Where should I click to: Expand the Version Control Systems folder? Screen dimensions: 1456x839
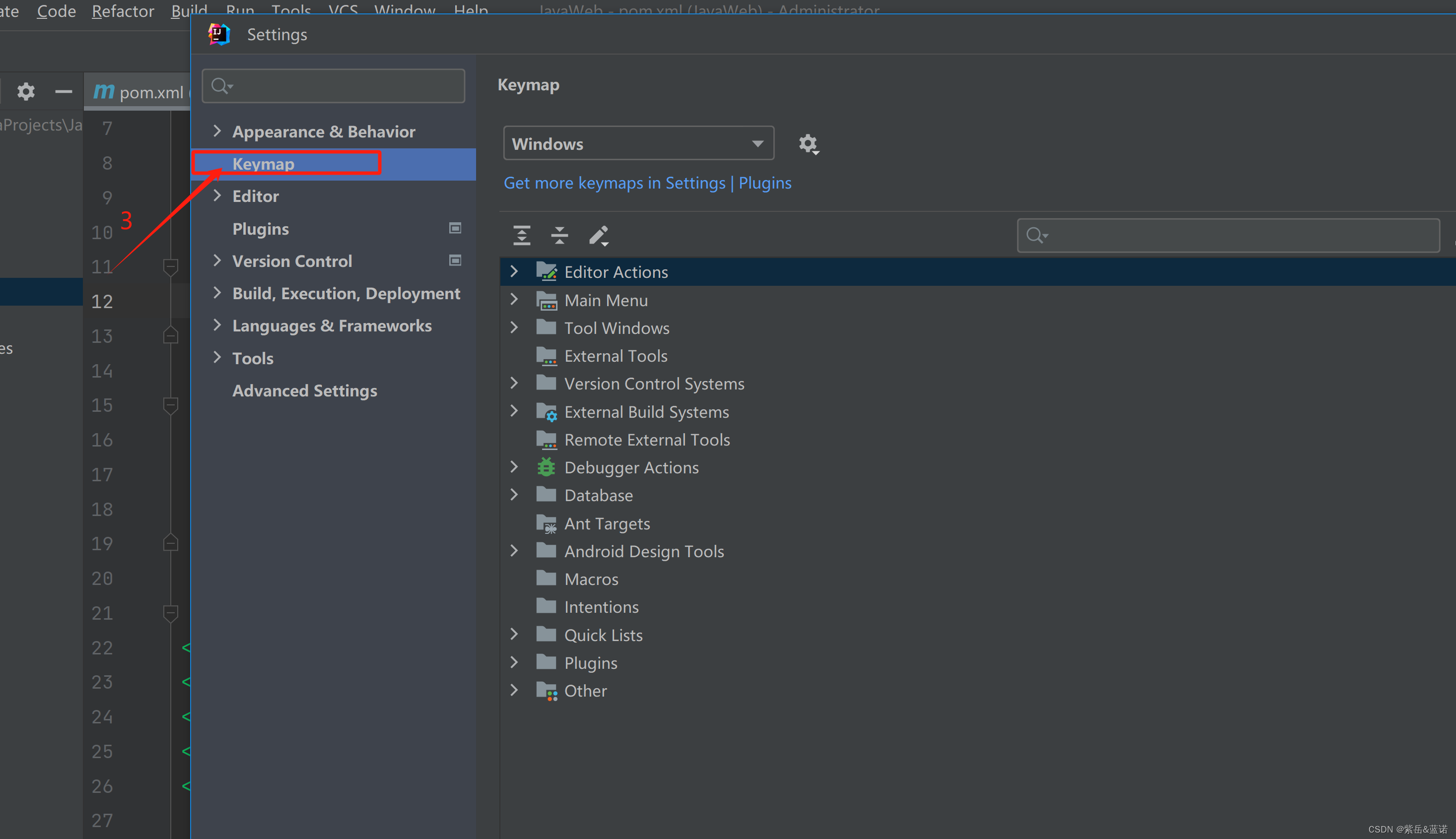point(514,383)
